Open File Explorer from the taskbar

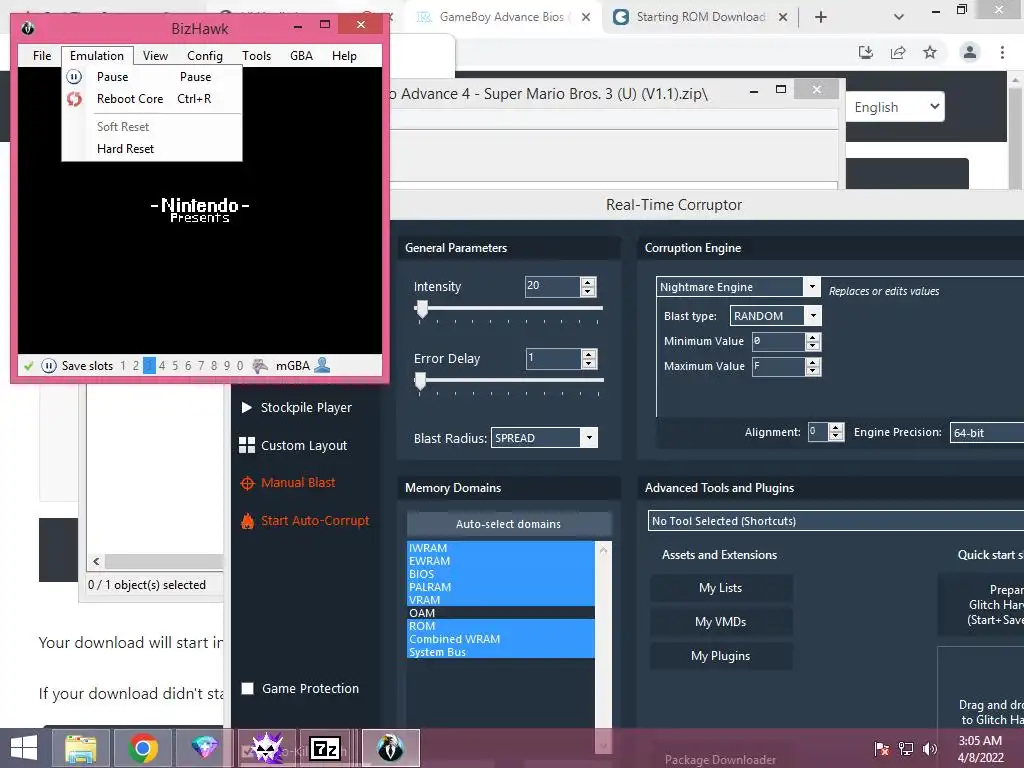click(80, 748)
